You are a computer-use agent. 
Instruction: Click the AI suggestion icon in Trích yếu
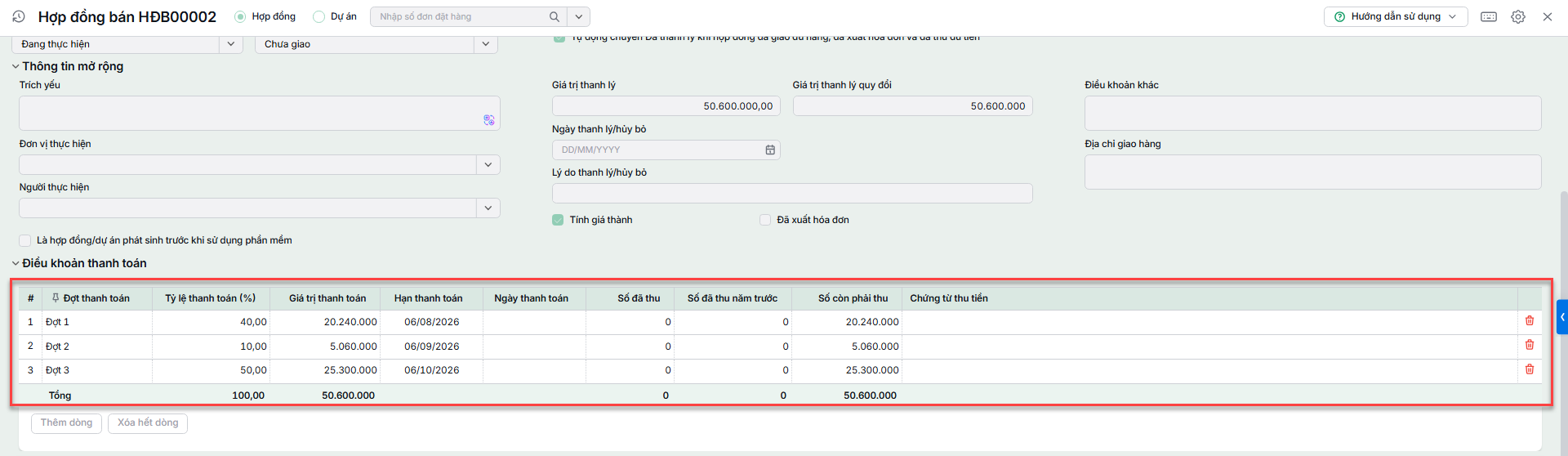click(x=489, y=120)
